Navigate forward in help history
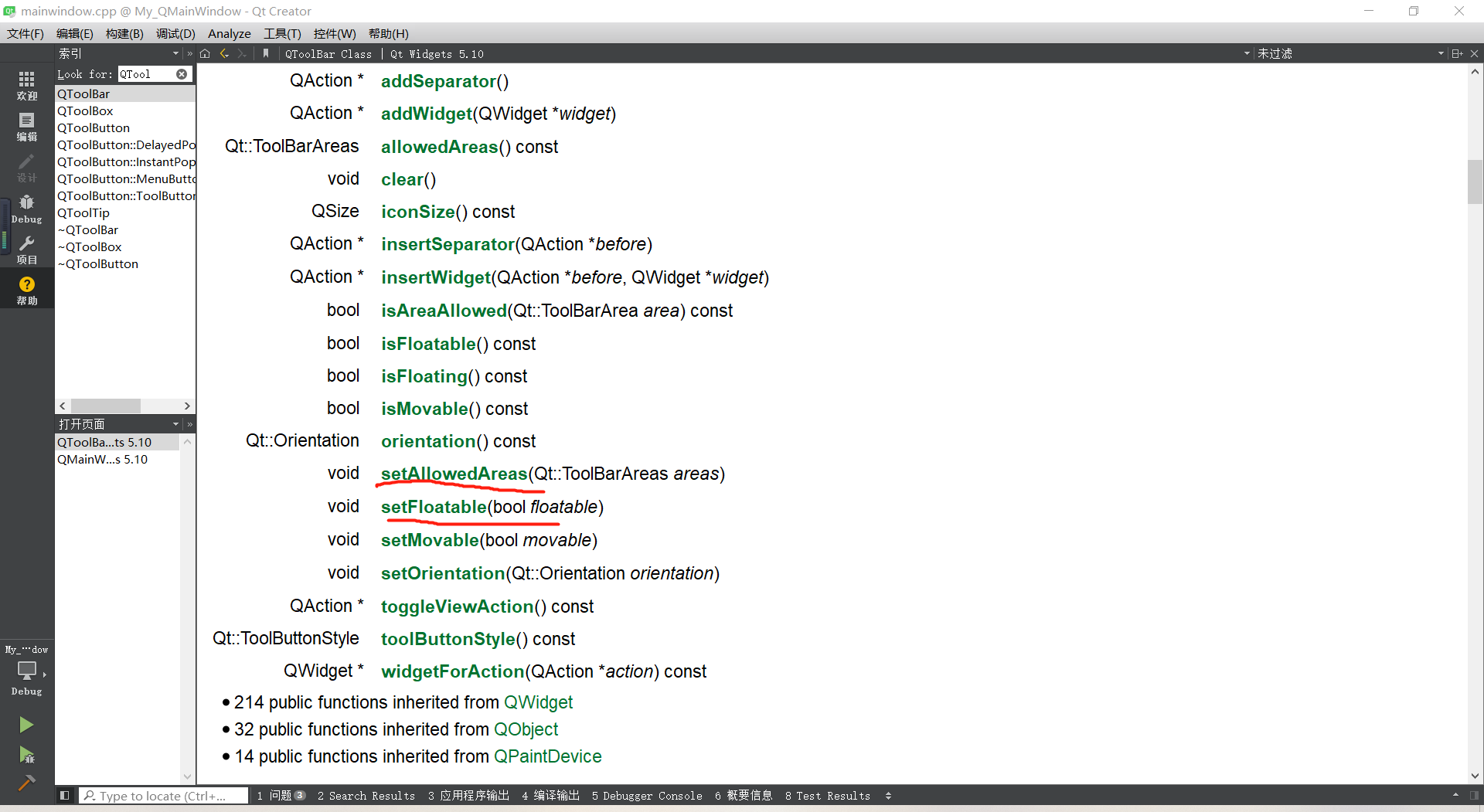 click(x=242, y=53)
